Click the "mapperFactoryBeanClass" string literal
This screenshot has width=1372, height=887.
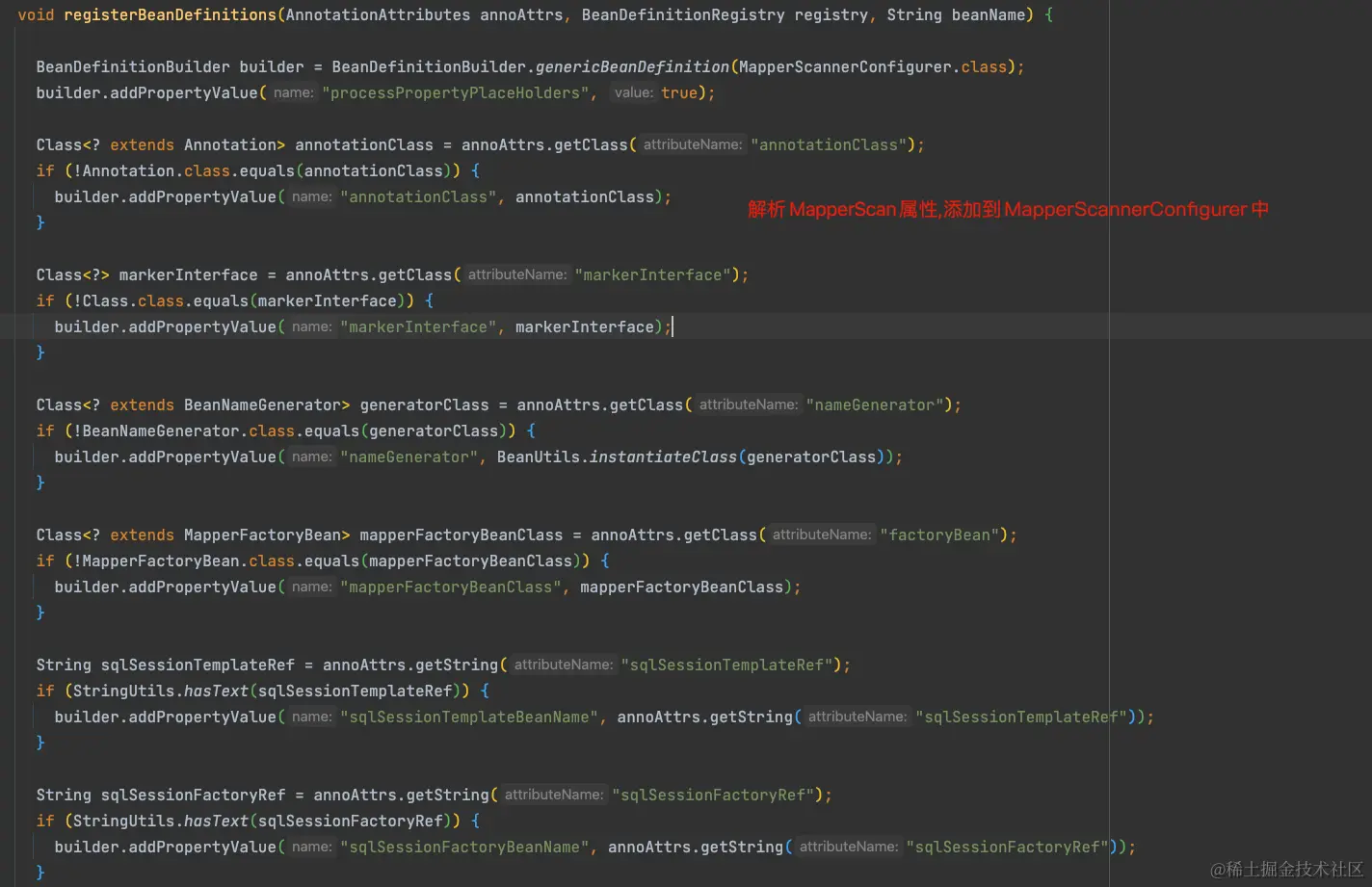451,587
